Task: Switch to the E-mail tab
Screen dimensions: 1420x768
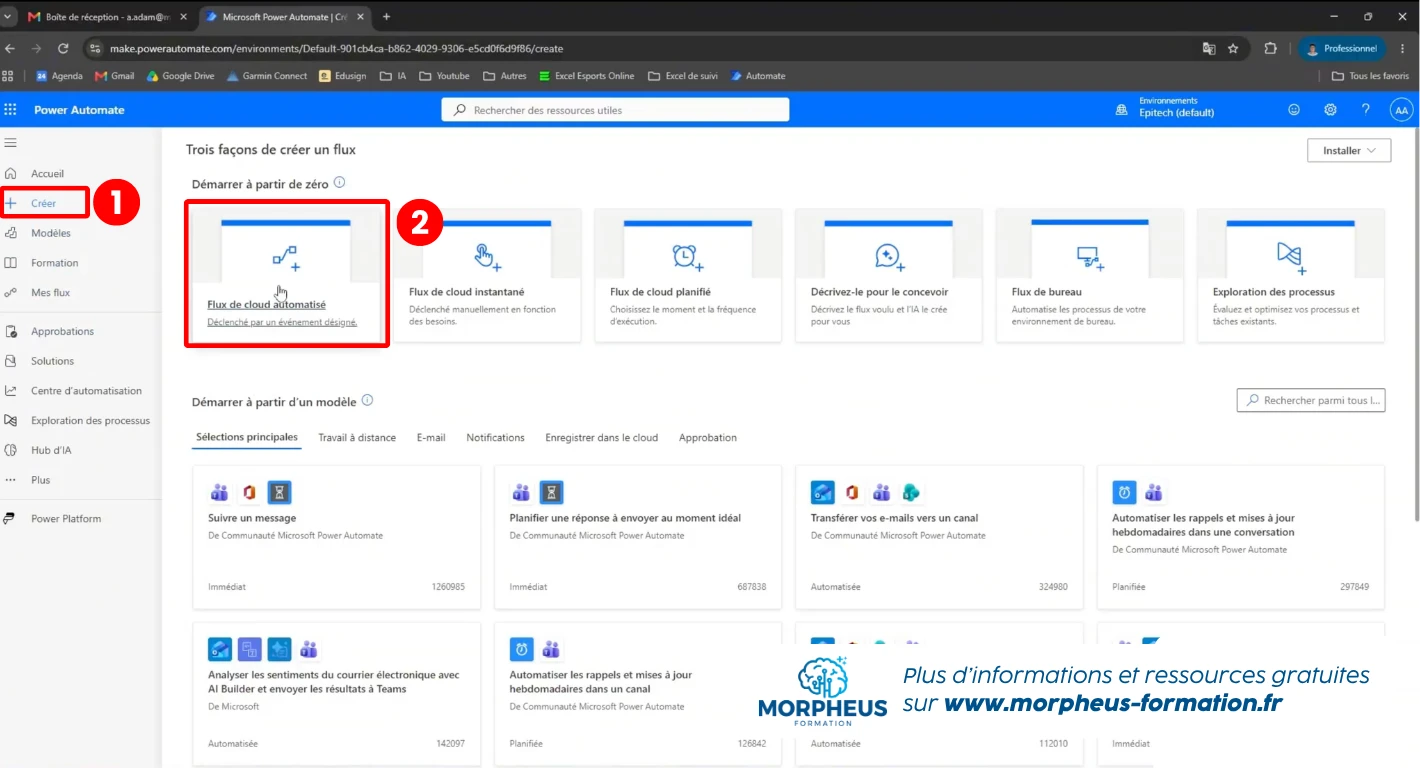Action: [431, 438]
